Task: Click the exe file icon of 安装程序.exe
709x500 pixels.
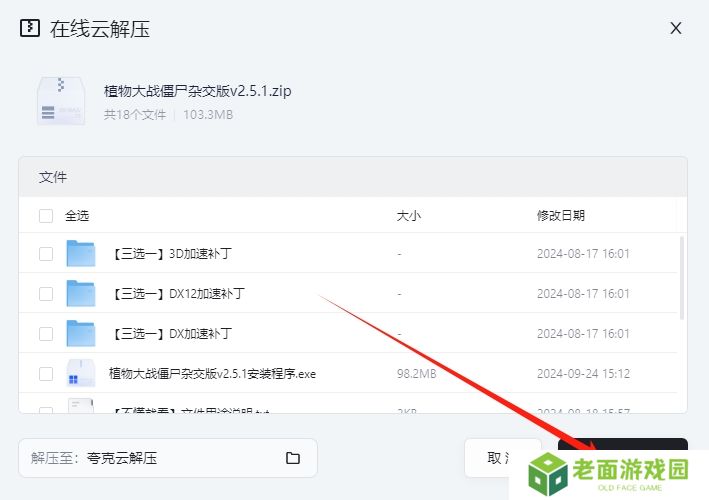Action: coord(80,373)
